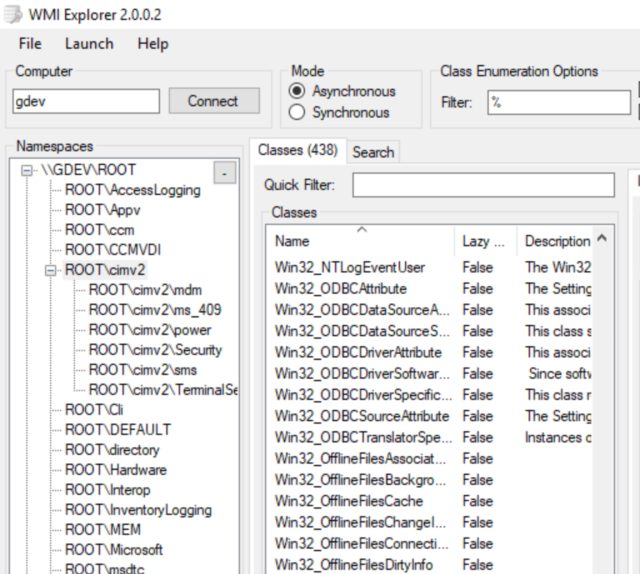Select the ROOT\cimv2\TerminalSe namespace

pos(163,390)
